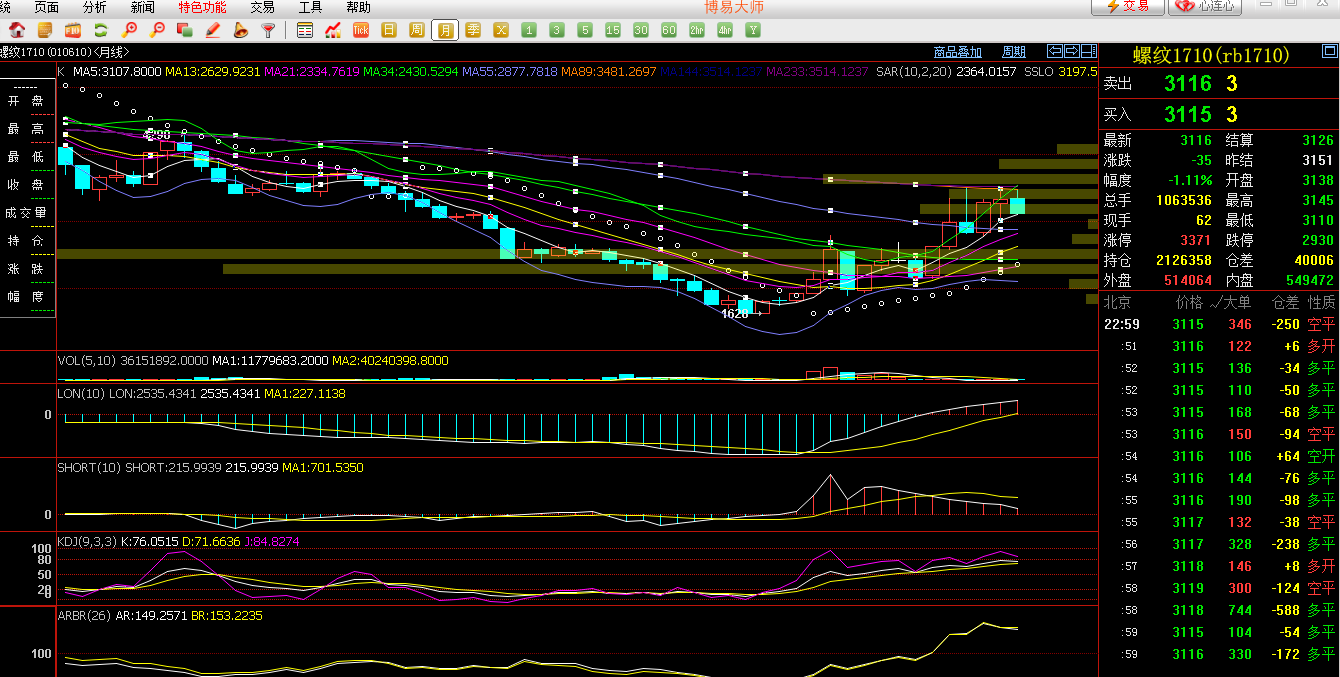The height and width of the screenshot is (677, 1340).
Task: Switch to 60-minute chart period
Action: pyautogui.click(x=669, y=30)
